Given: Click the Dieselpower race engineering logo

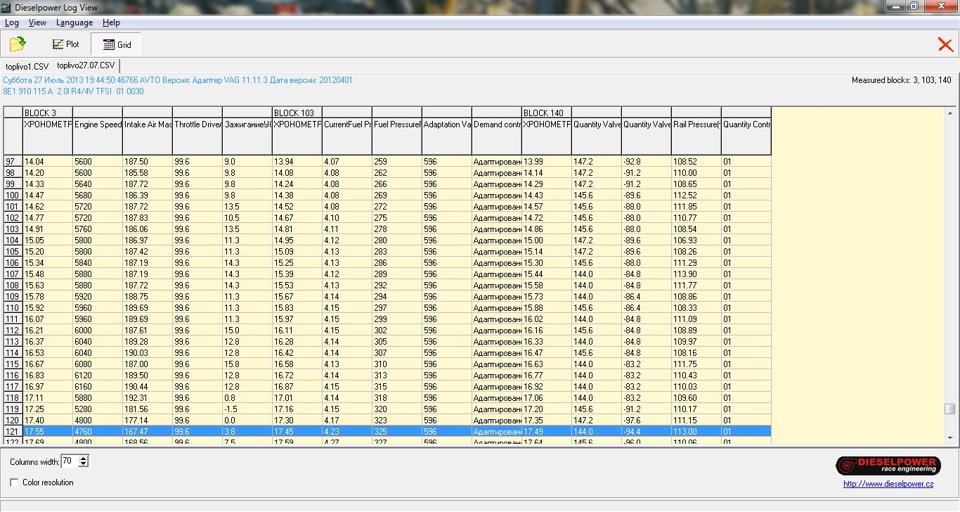Looking at the screenshot, I should [888, 465].
